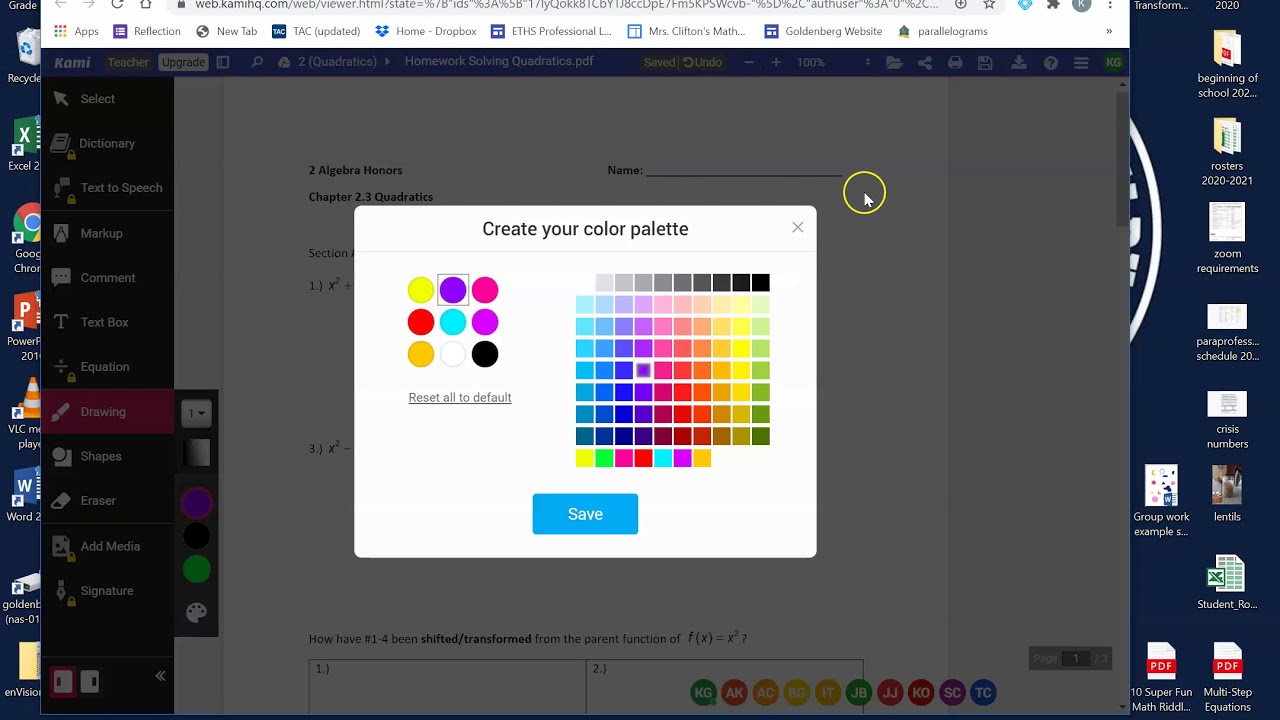This screenshot has width=1280, height=720.
Task: Expand bookmarks overflow chevron
Action: (1108, 31)
